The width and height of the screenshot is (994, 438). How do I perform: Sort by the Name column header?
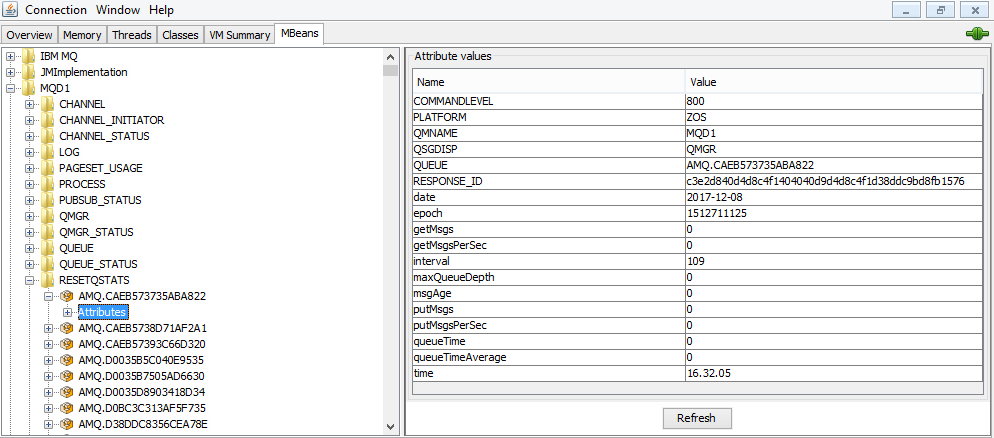[548, 82]
